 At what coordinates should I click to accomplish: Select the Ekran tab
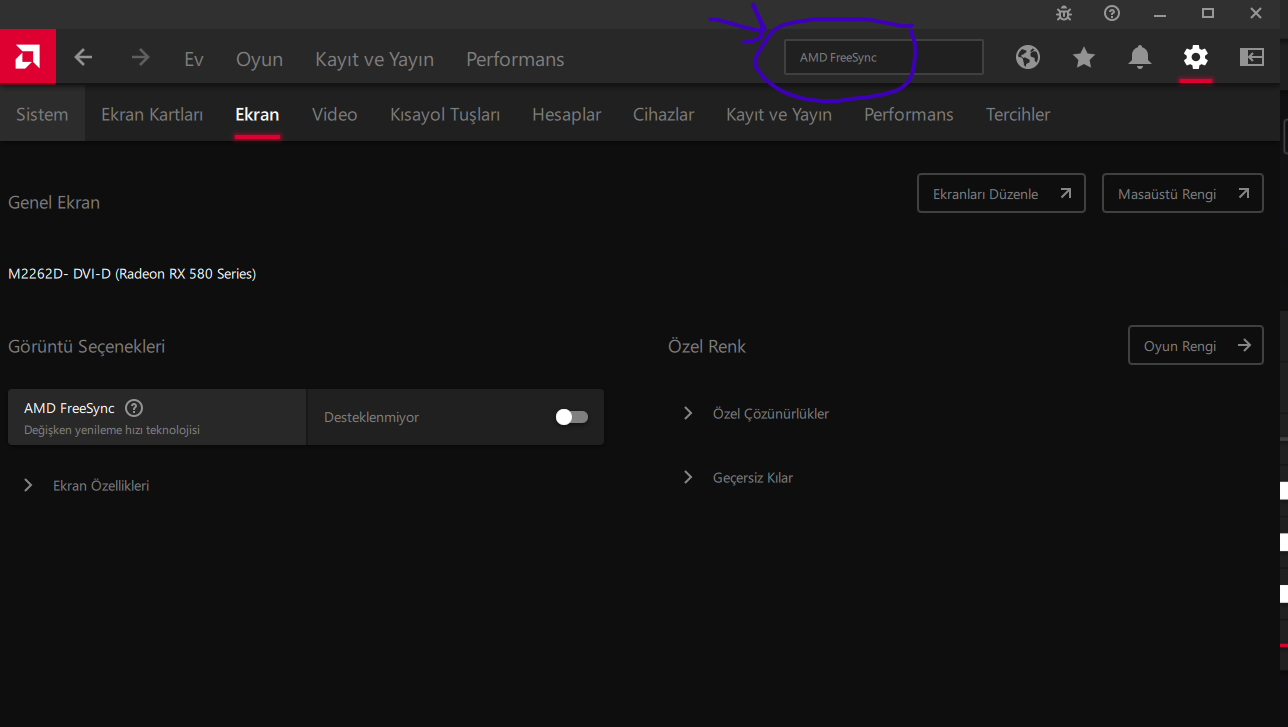click(x=257, y=114)
